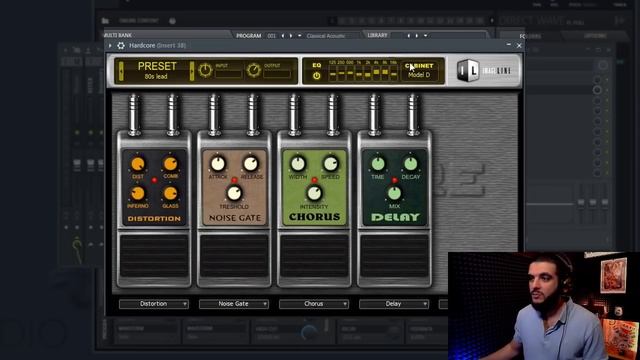Toggle the Noise Gate pedal footswitch
This screenshot has height=360, width=640.
[234, 256]
